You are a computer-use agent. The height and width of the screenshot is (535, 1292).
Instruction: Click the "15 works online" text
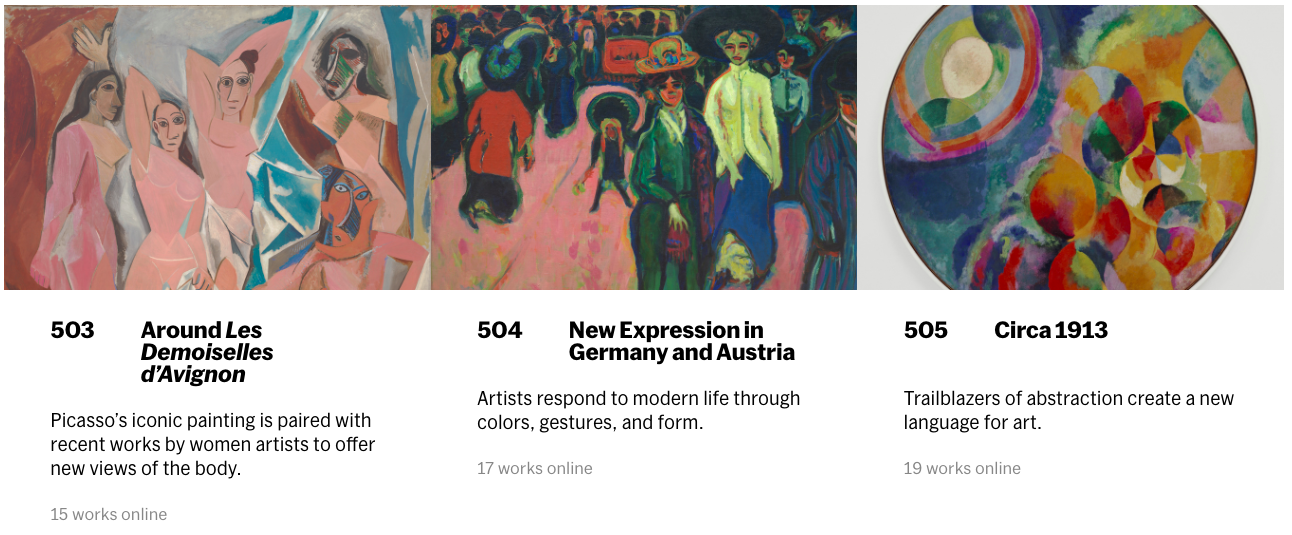(x=109, y=514)
